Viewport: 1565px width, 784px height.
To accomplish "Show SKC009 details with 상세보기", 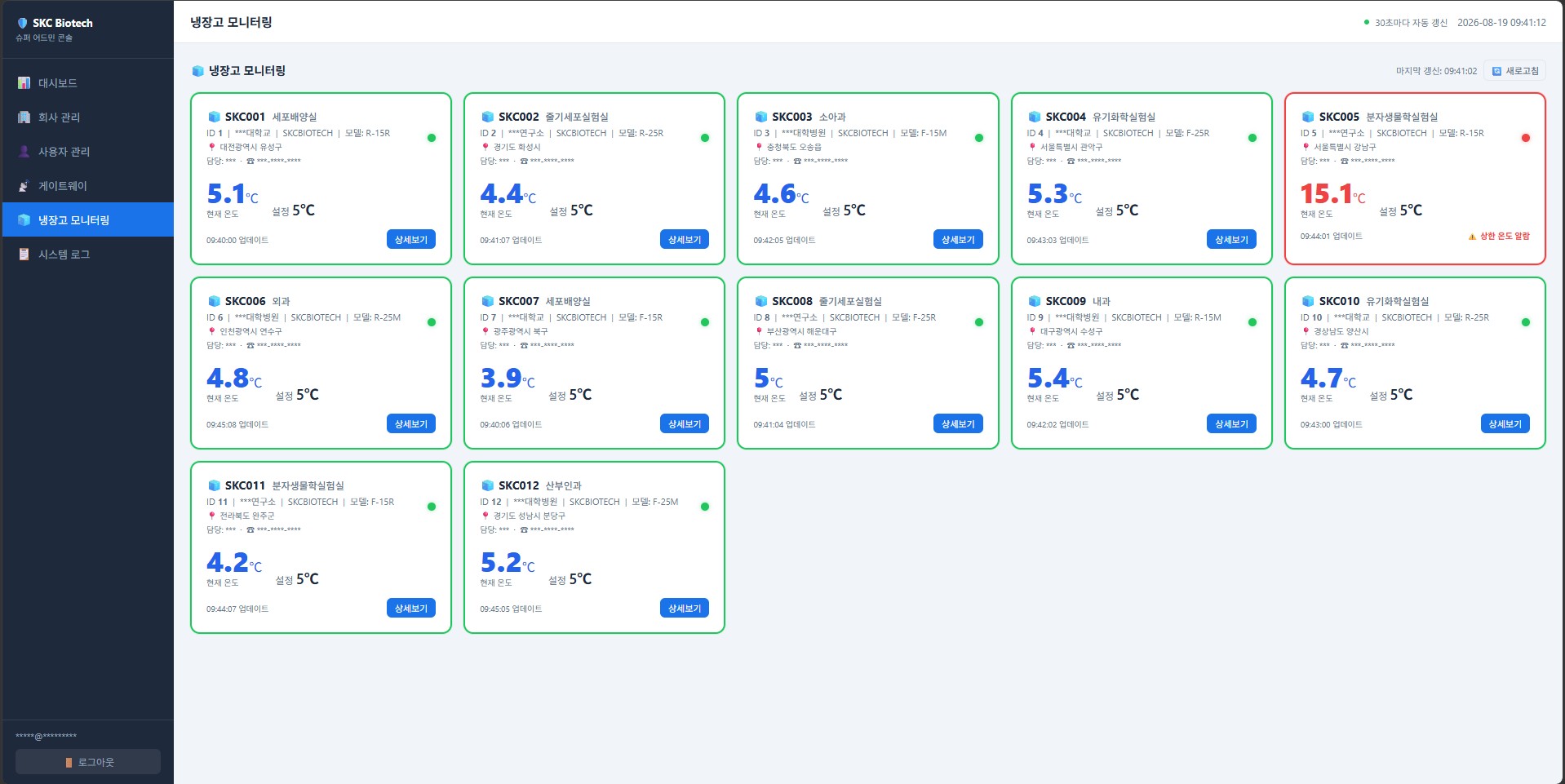I will [1230, 424].
